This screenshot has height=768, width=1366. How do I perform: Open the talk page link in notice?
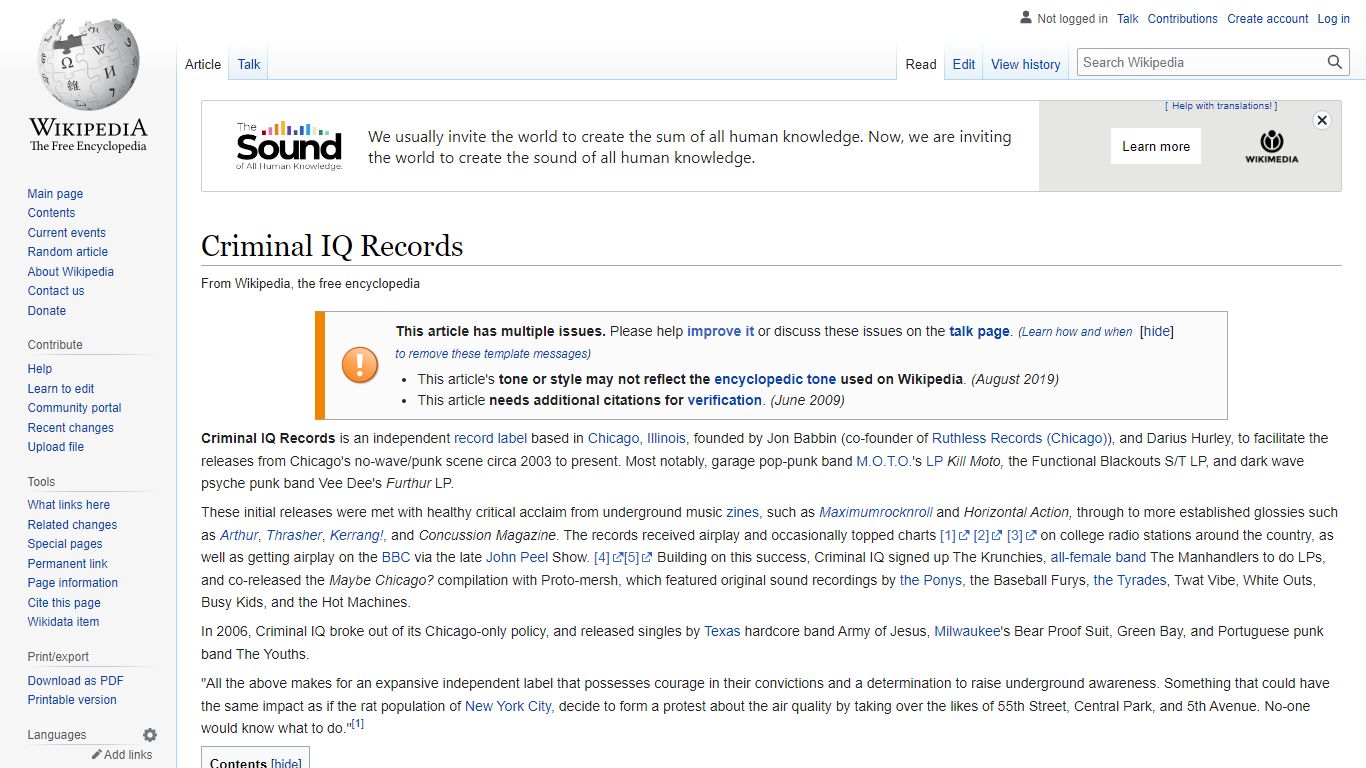(979, 331)
